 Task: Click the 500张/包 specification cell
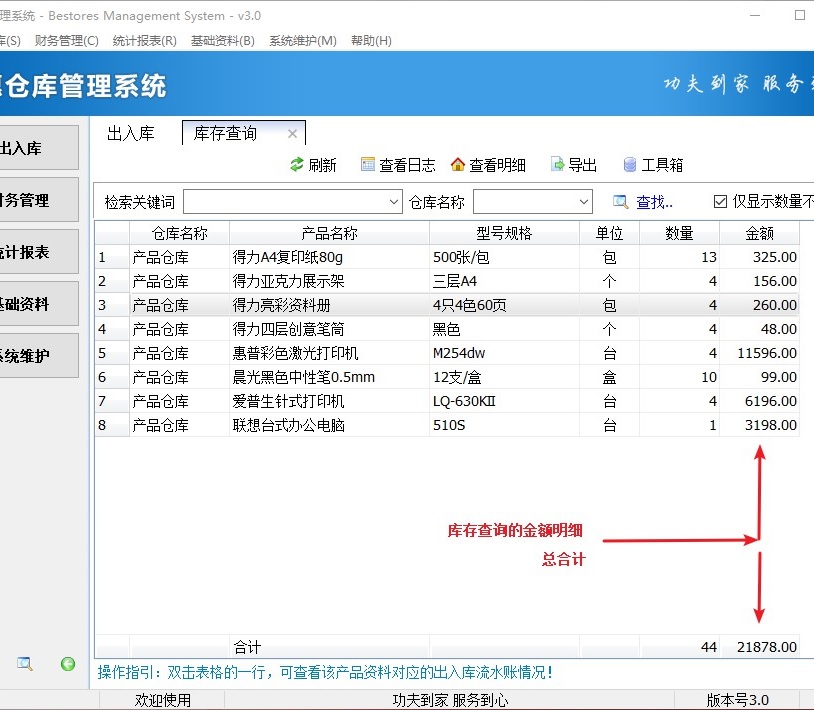pyautogui.click(x=504, y=257)
